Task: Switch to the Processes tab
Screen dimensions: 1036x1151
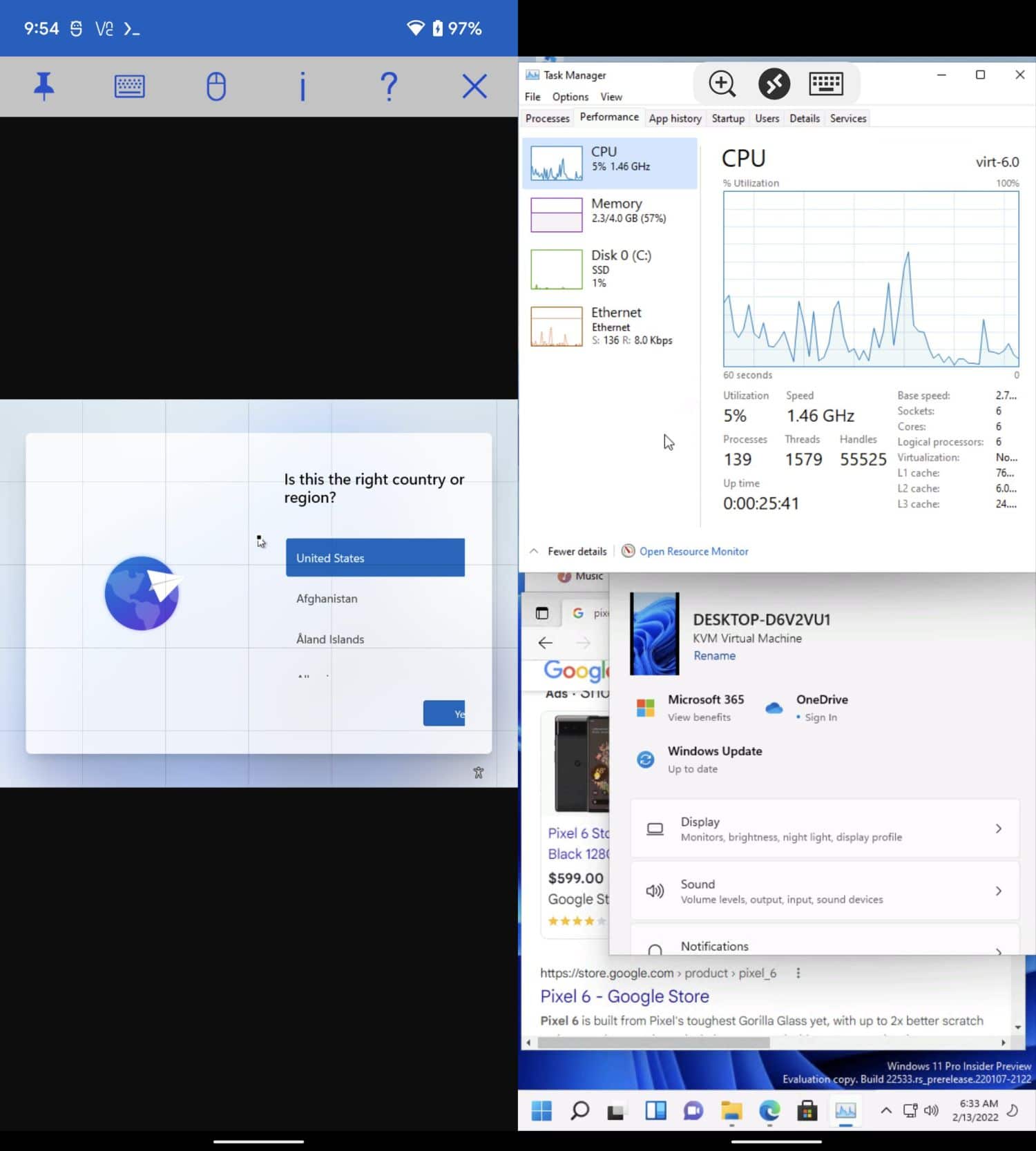Action: (547, 118)
